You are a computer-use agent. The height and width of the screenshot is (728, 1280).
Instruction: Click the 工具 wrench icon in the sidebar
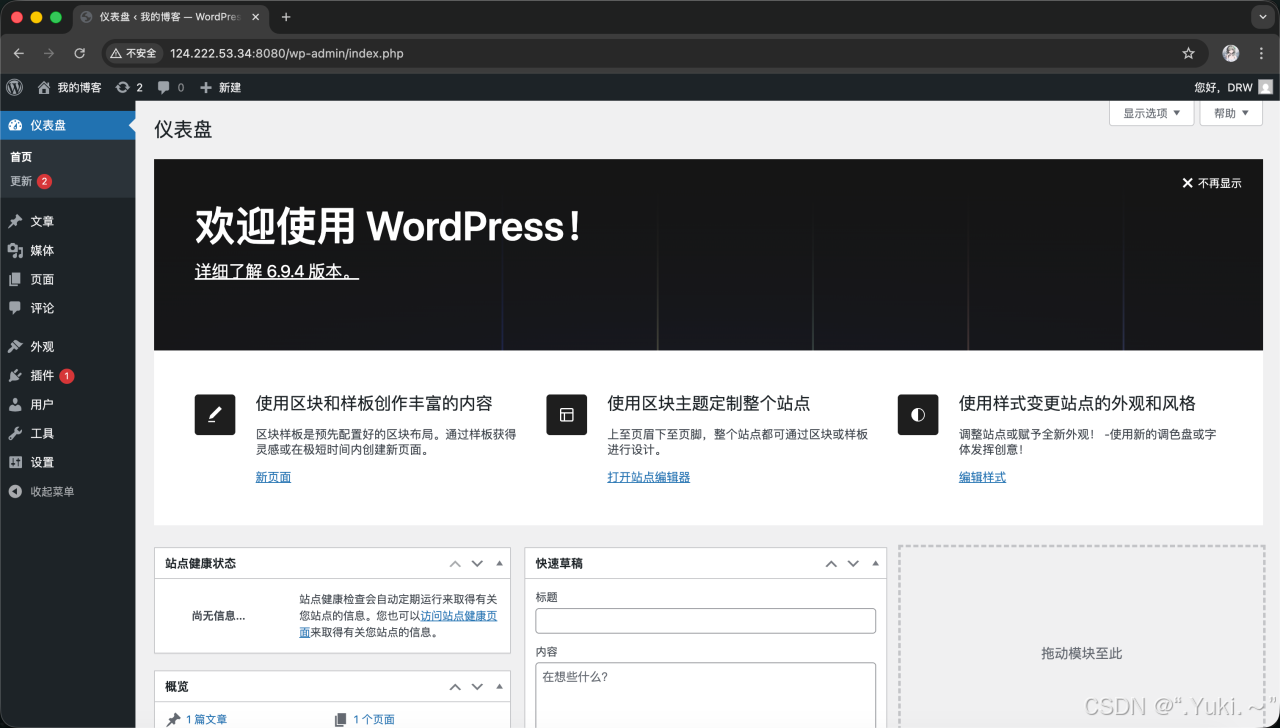point(15,433)
